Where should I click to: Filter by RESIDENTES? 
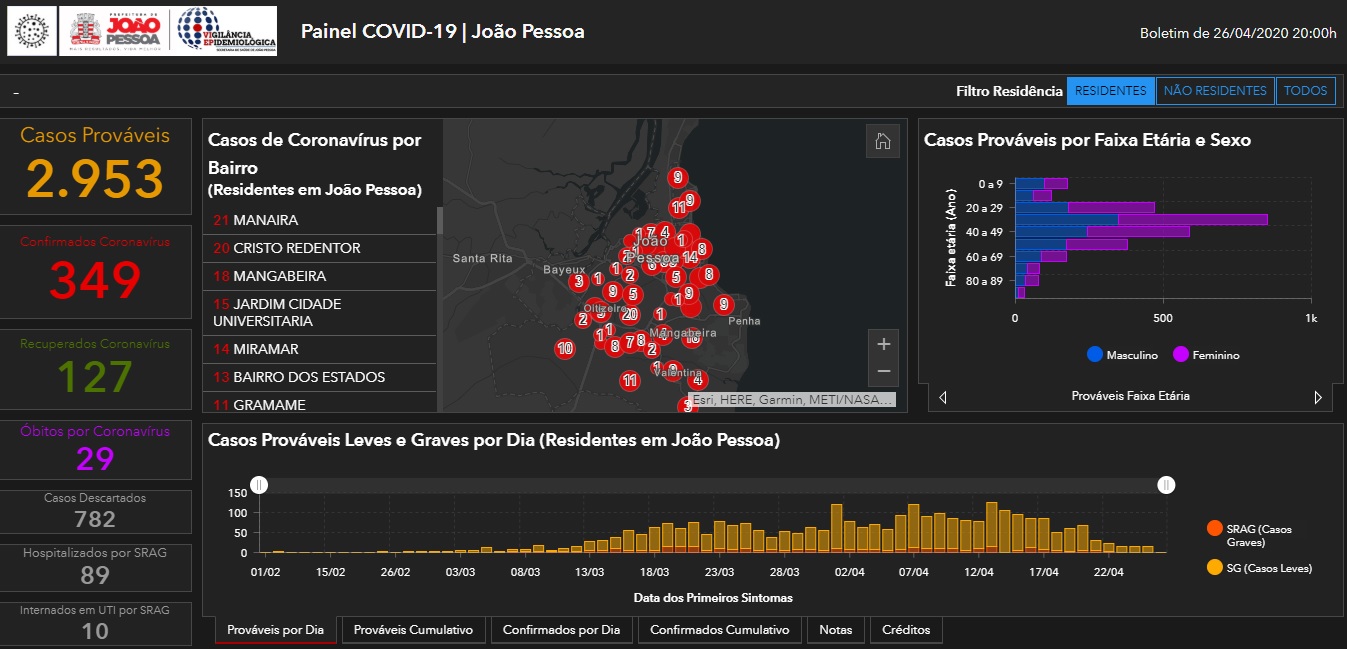click(x=1111, y=91)
